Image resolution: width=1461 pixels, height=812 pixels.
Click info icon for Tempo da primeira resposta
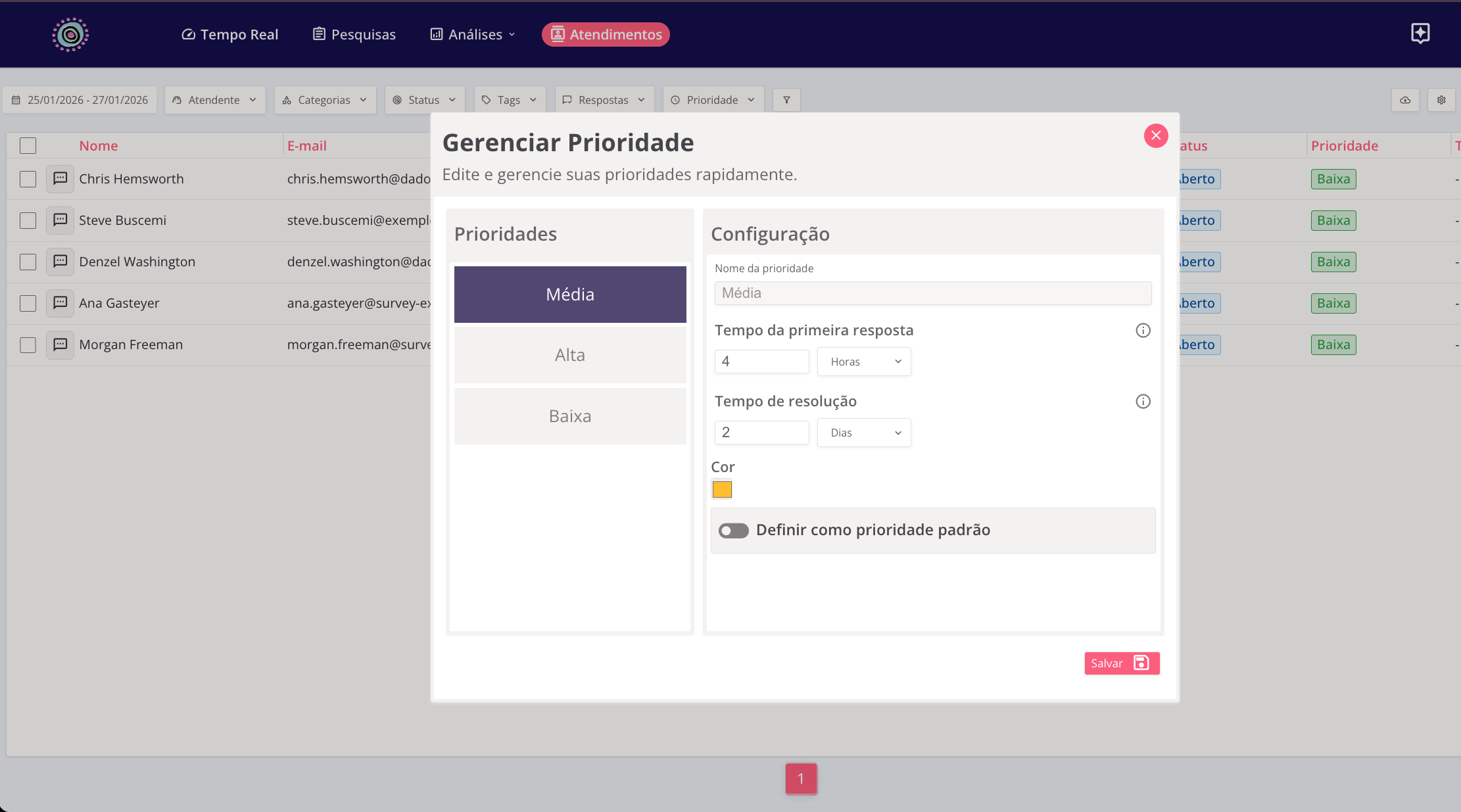1143,330
